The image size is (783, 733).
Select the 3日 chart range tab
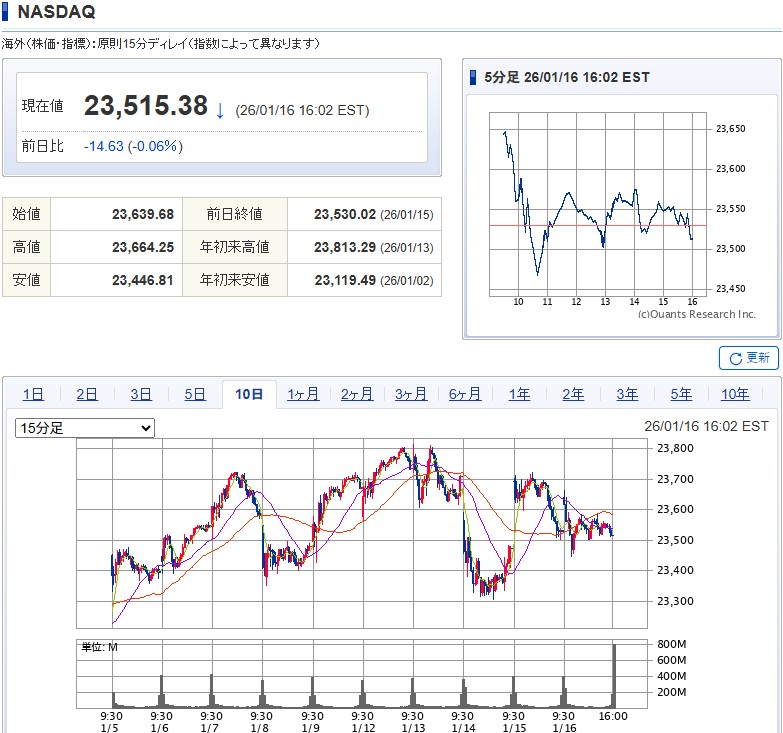click(141, 394)
